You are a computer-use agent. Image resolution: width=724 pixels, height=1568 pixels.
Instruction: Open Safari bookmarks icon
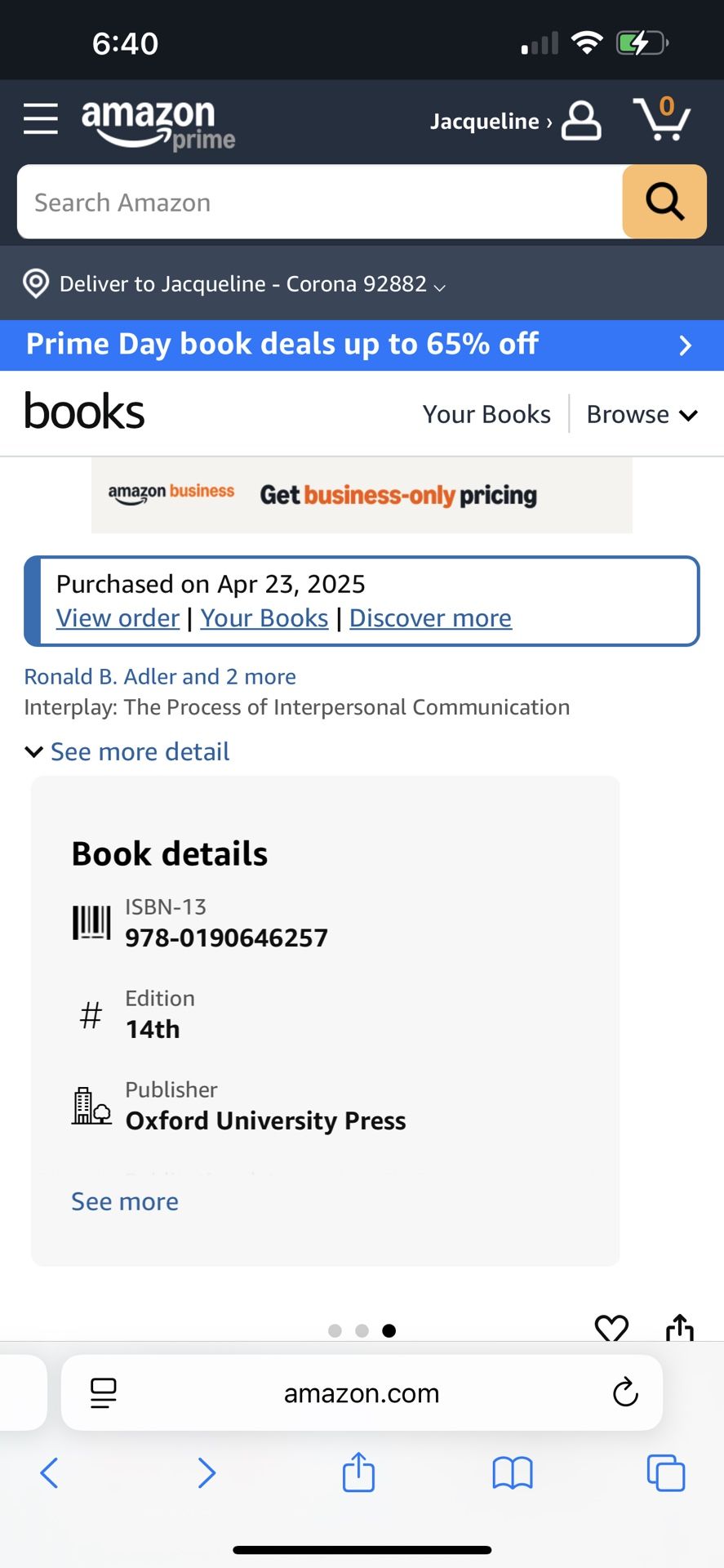click(x=513, y=1473)
